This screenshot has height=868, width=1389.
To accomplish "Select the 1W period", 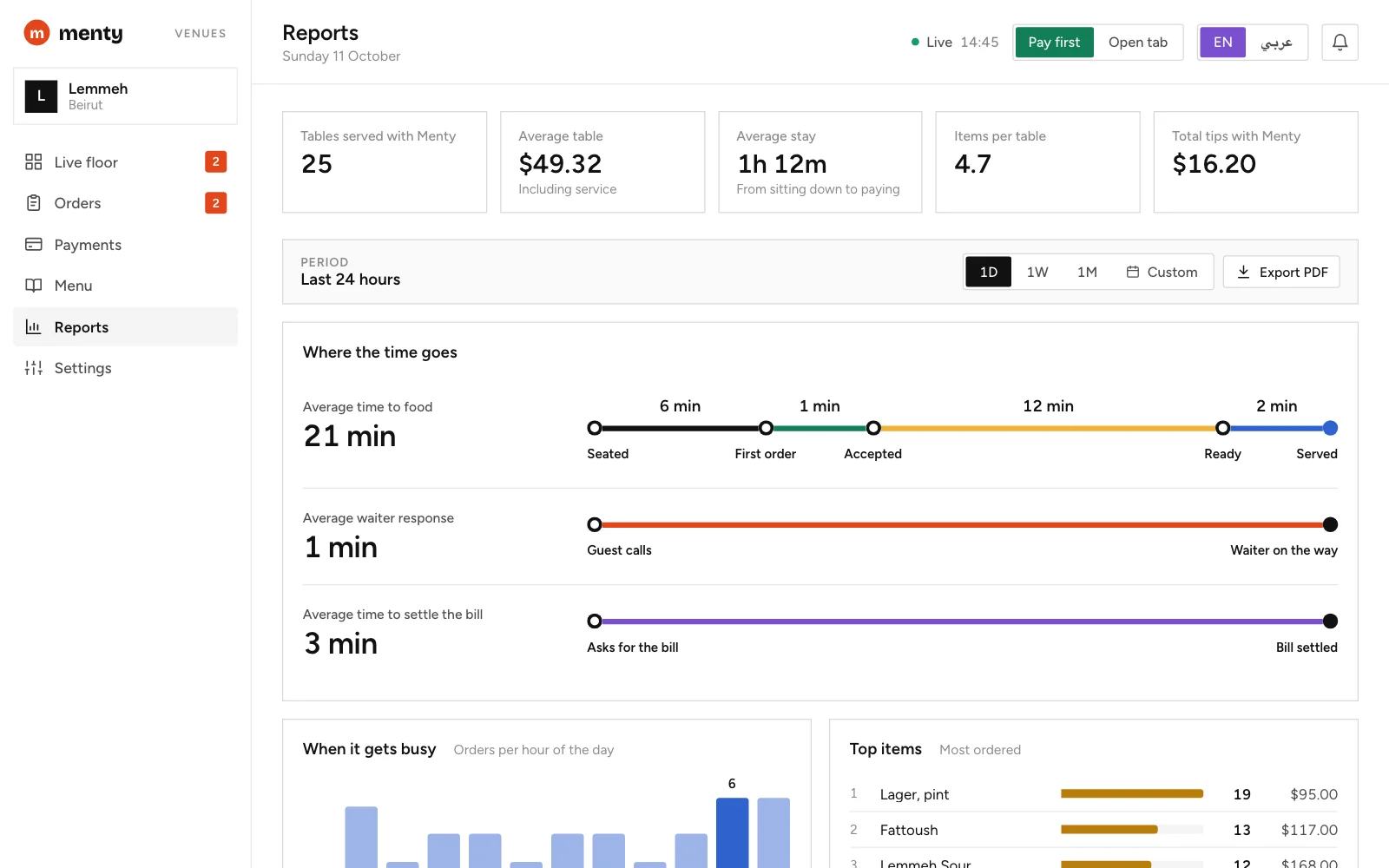I will point(1037,272).
